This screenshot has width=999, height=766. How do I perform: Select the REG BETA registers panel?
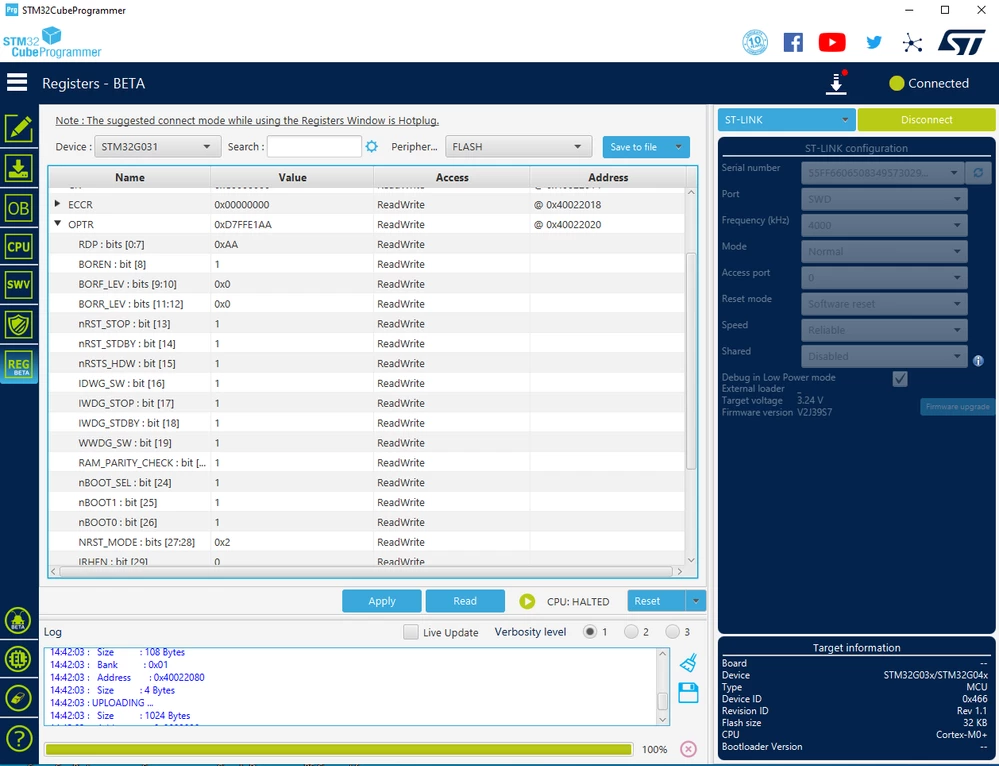18,366
